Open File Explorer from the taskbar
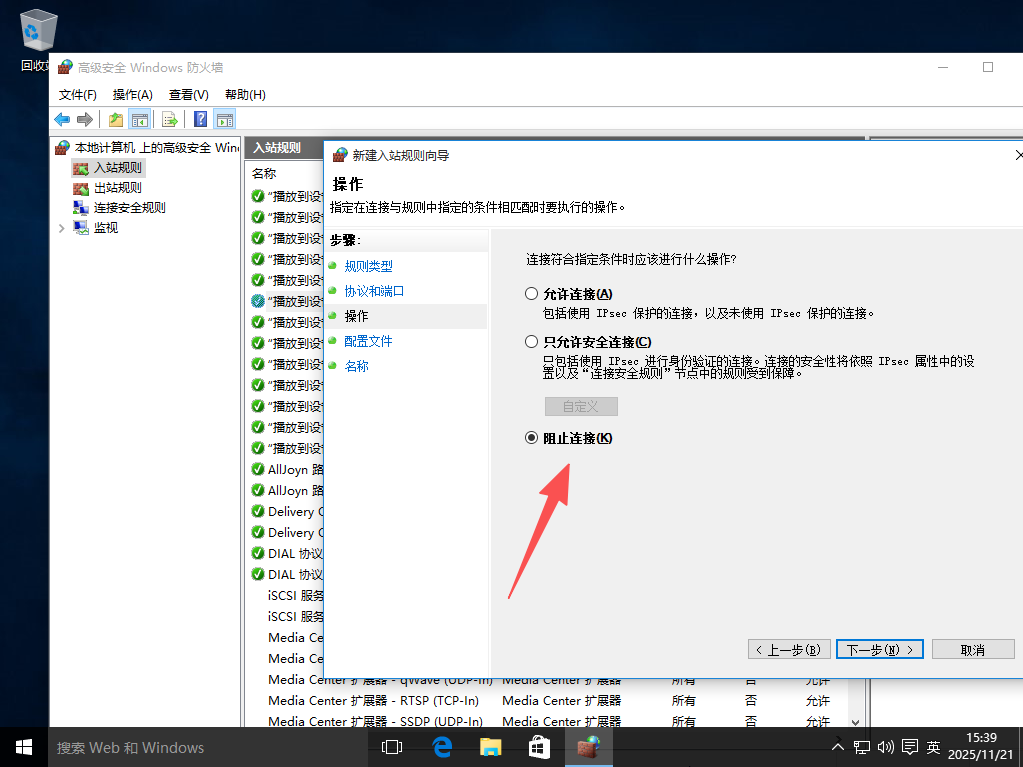Image resolution: width=1023 pixels, height=767 pixels. [491, 747]
